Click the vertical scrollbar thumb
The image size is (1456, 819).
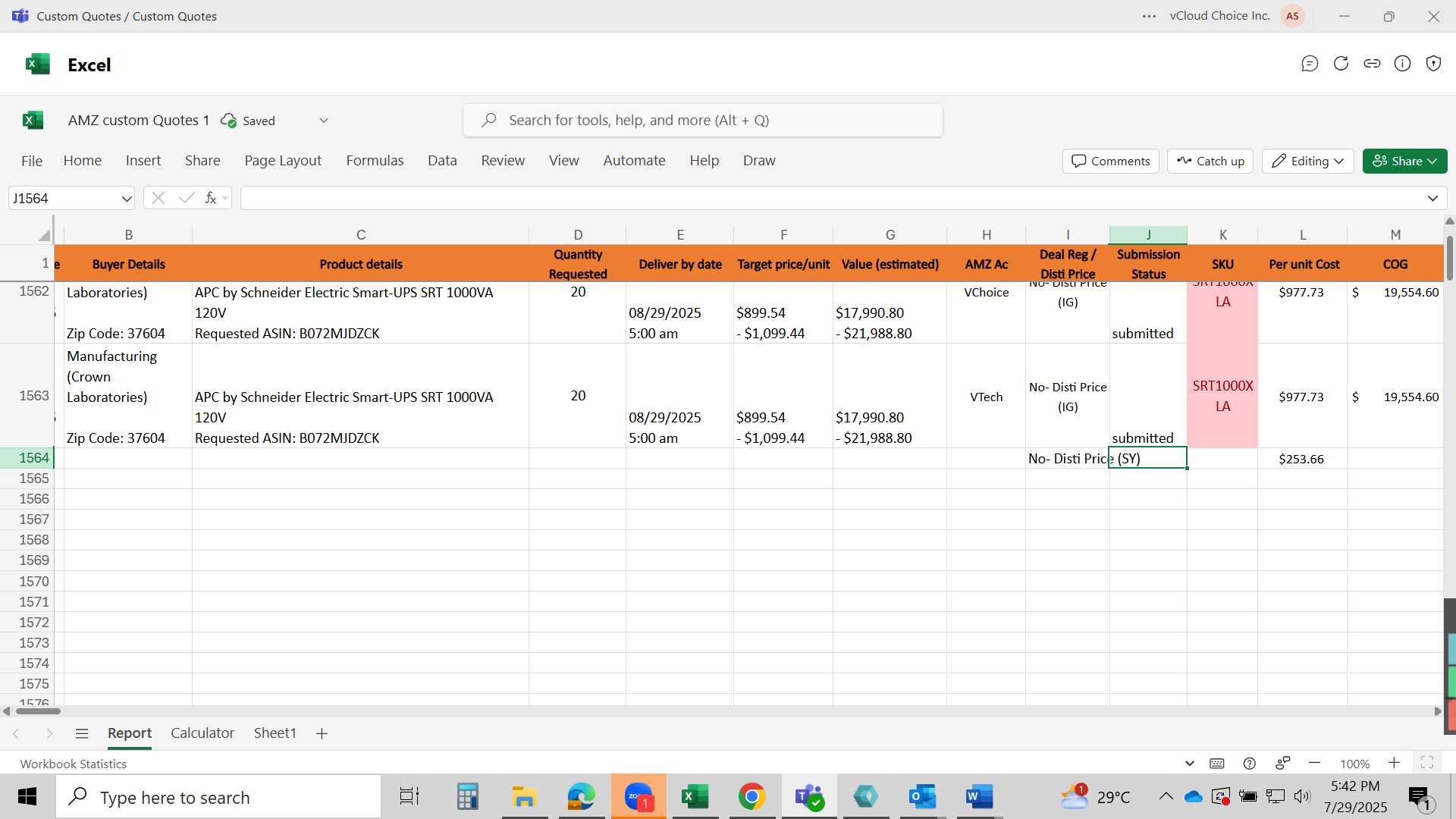pos(1449,258)
